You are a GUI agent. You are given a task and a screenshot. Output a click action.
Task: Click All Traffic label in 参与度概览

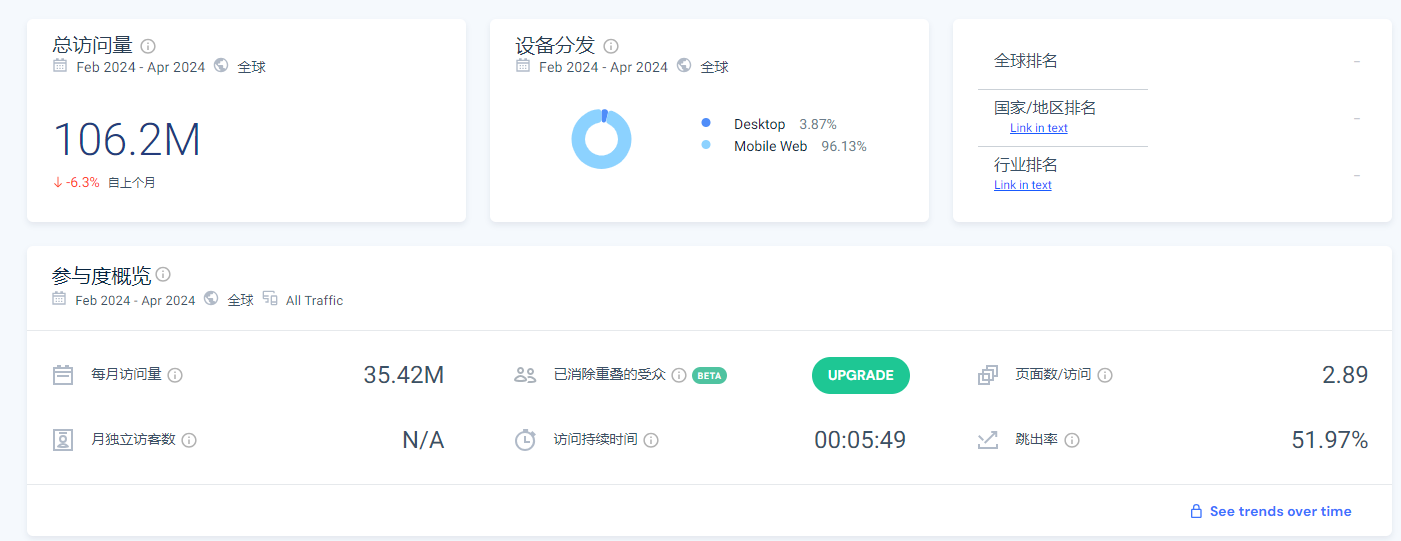314,300
